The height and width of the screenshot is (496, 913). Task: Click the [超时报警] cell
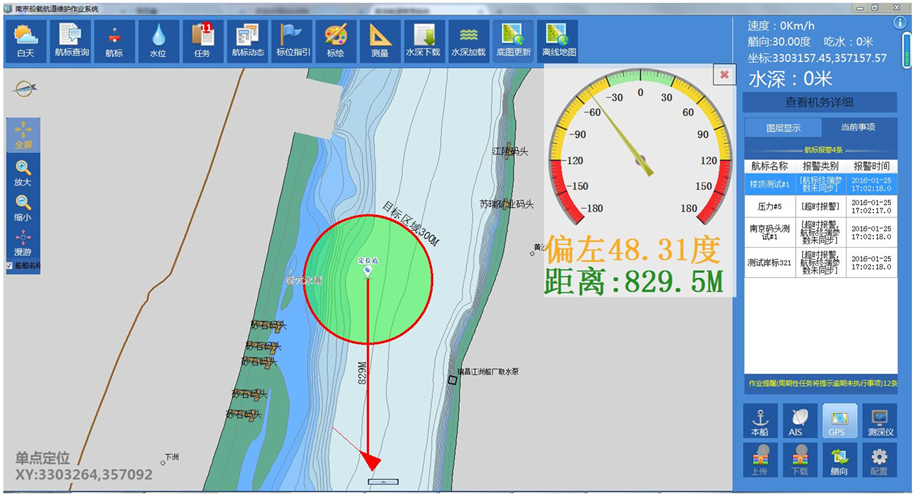[x=820, y=206]
